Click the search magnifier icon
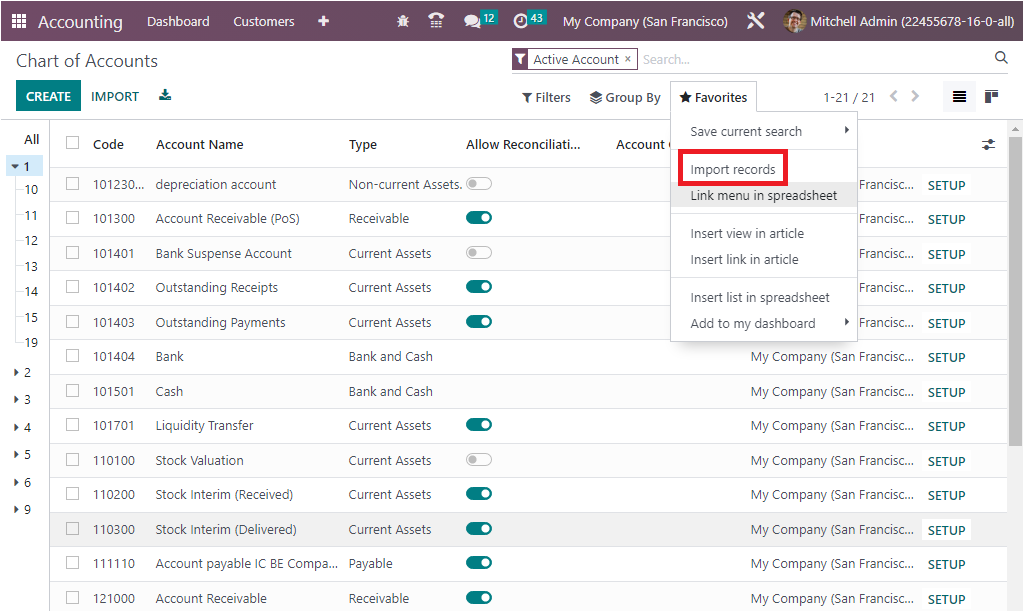 (1000, 58)
